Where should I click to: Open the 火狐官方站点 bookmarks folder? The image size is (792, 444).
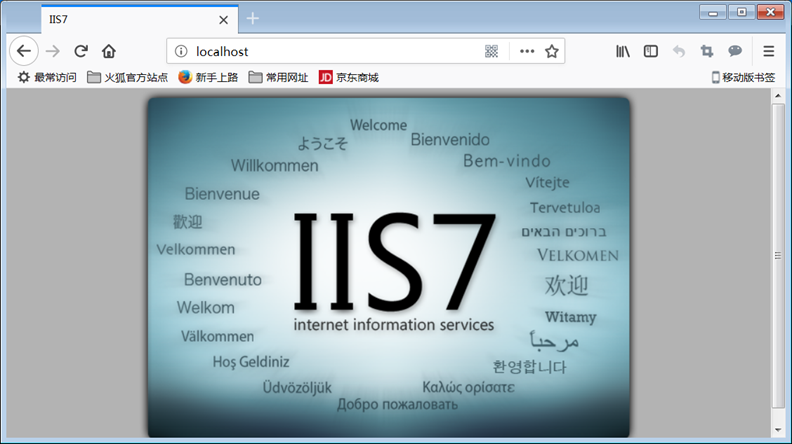(x=127, y=77)
